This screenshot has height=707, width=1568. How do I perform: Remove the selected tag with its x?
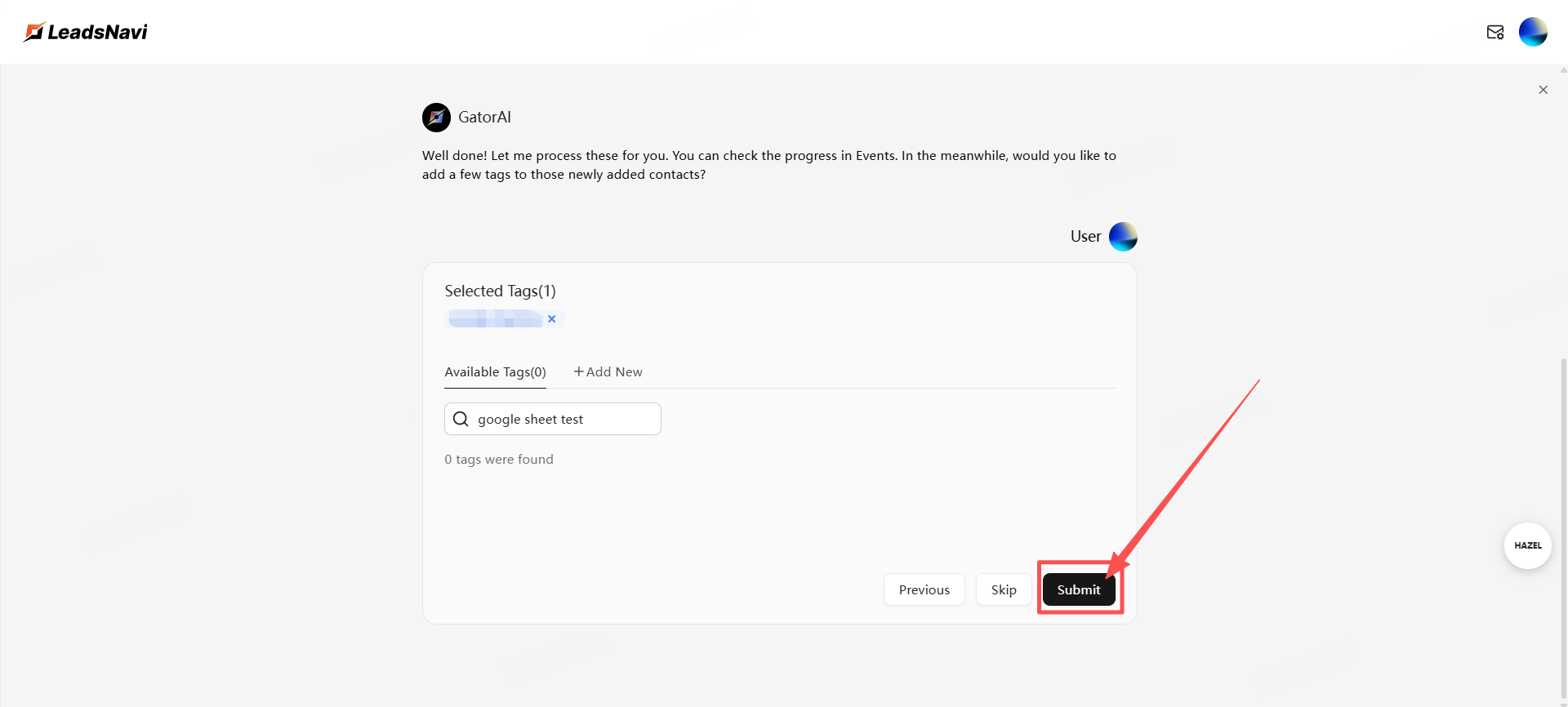[x=552, y=319]
